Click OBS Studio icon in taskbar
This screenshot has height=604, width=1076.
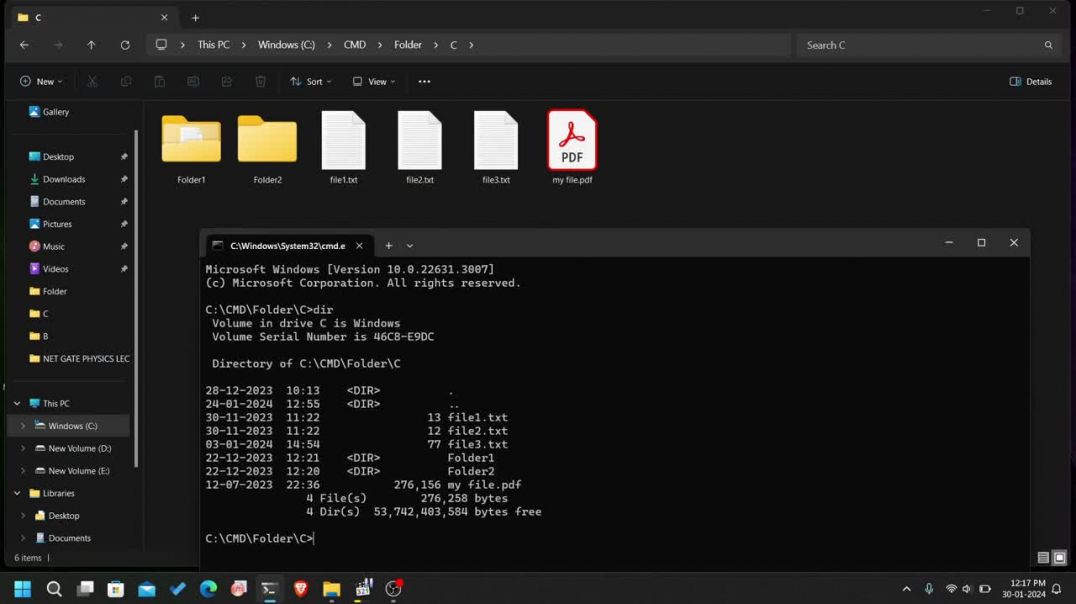click(394, 589)
